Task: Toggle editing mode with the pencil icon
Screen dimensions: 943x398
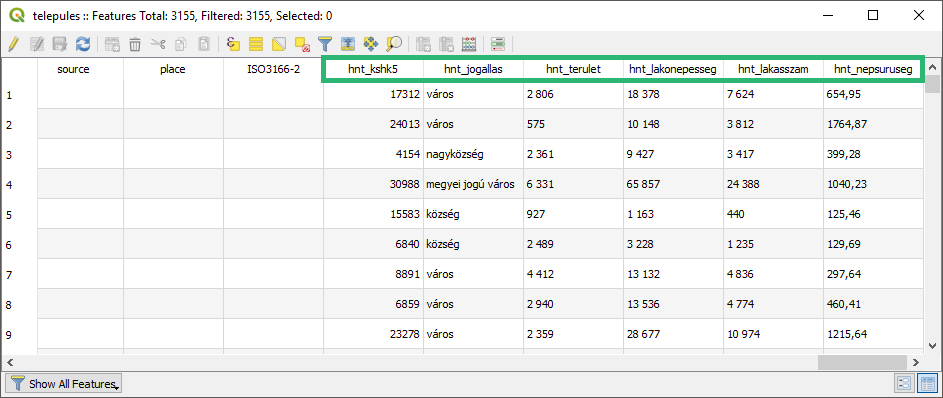Action: click(x=14, y=43)
